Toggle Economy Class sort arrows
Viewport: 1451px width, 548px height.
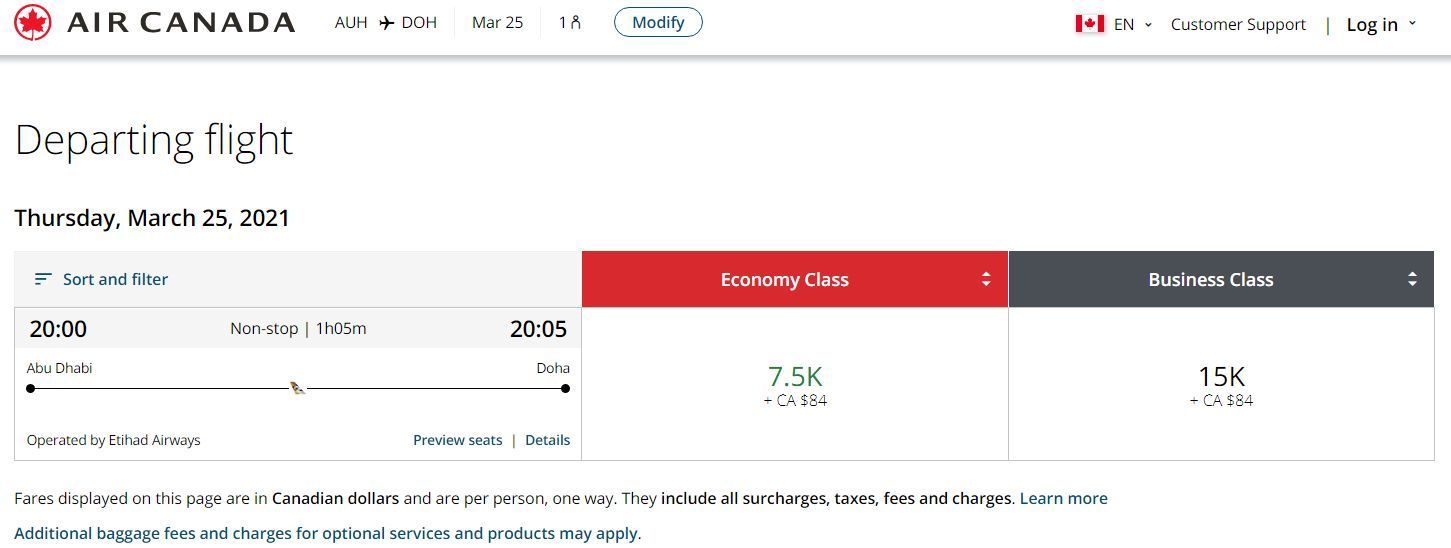point(986,280)
